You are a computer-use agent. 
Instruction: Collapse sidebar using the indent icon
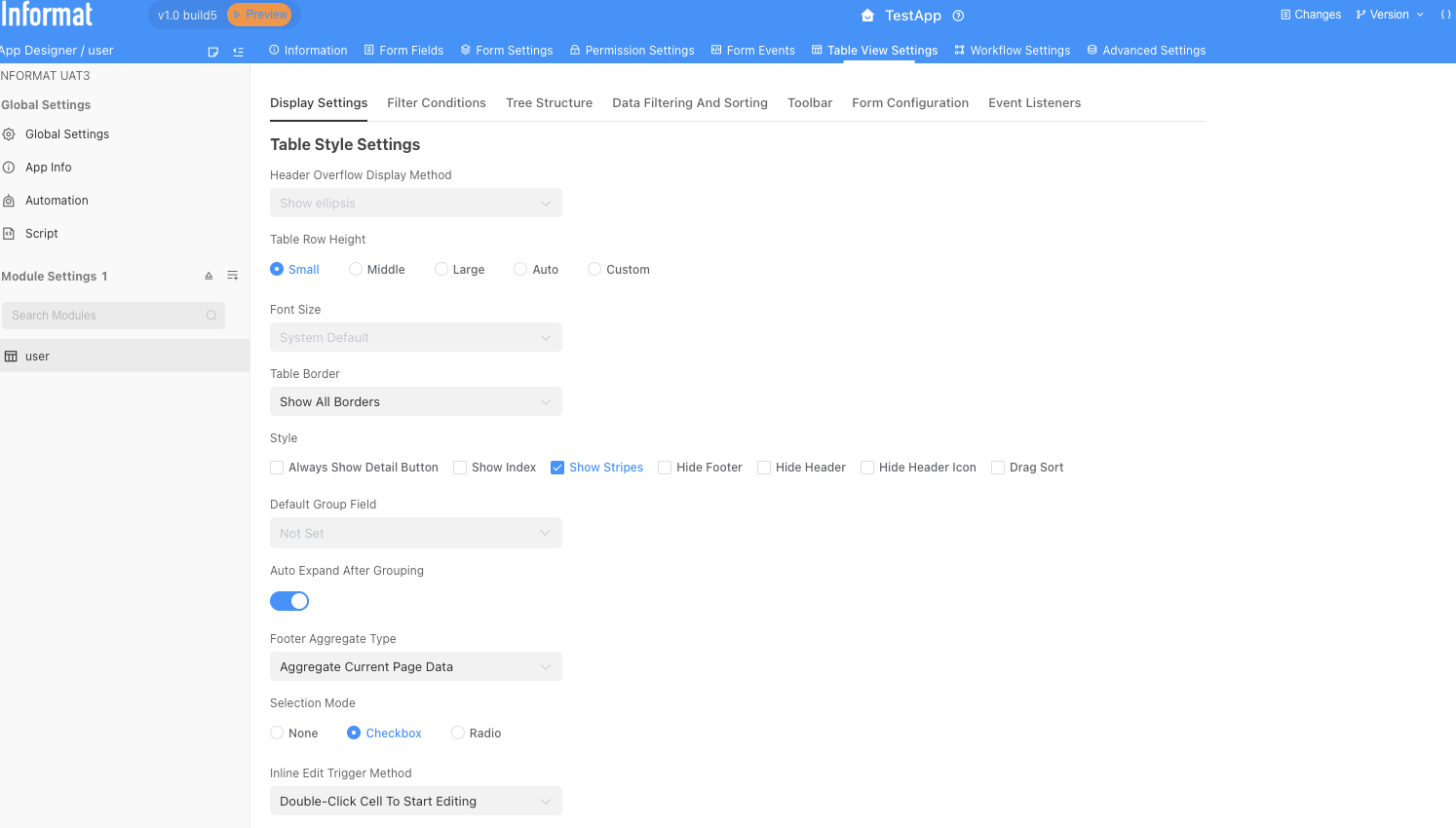point(239,52)
